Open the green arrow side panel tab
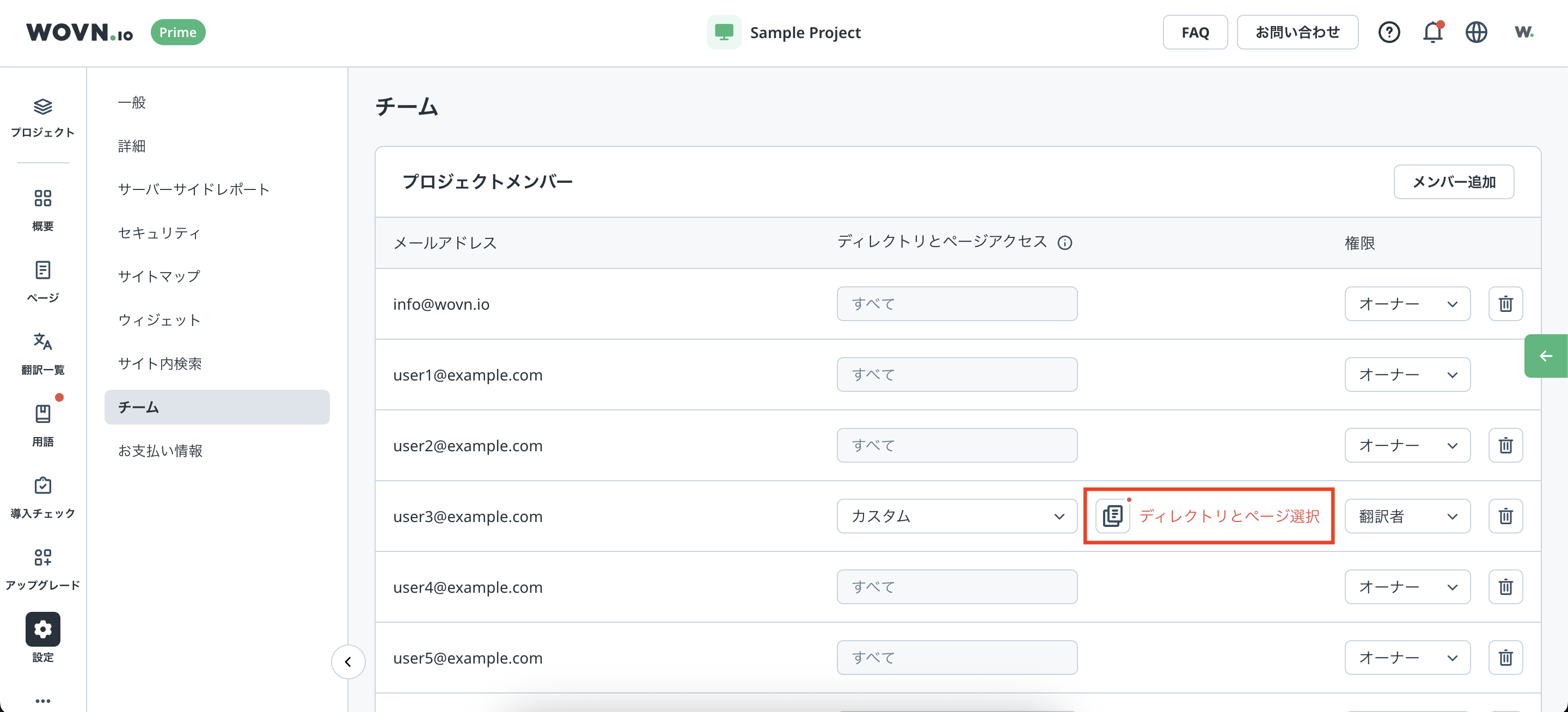This screenshot has height=712, width=1568. 1546,356
